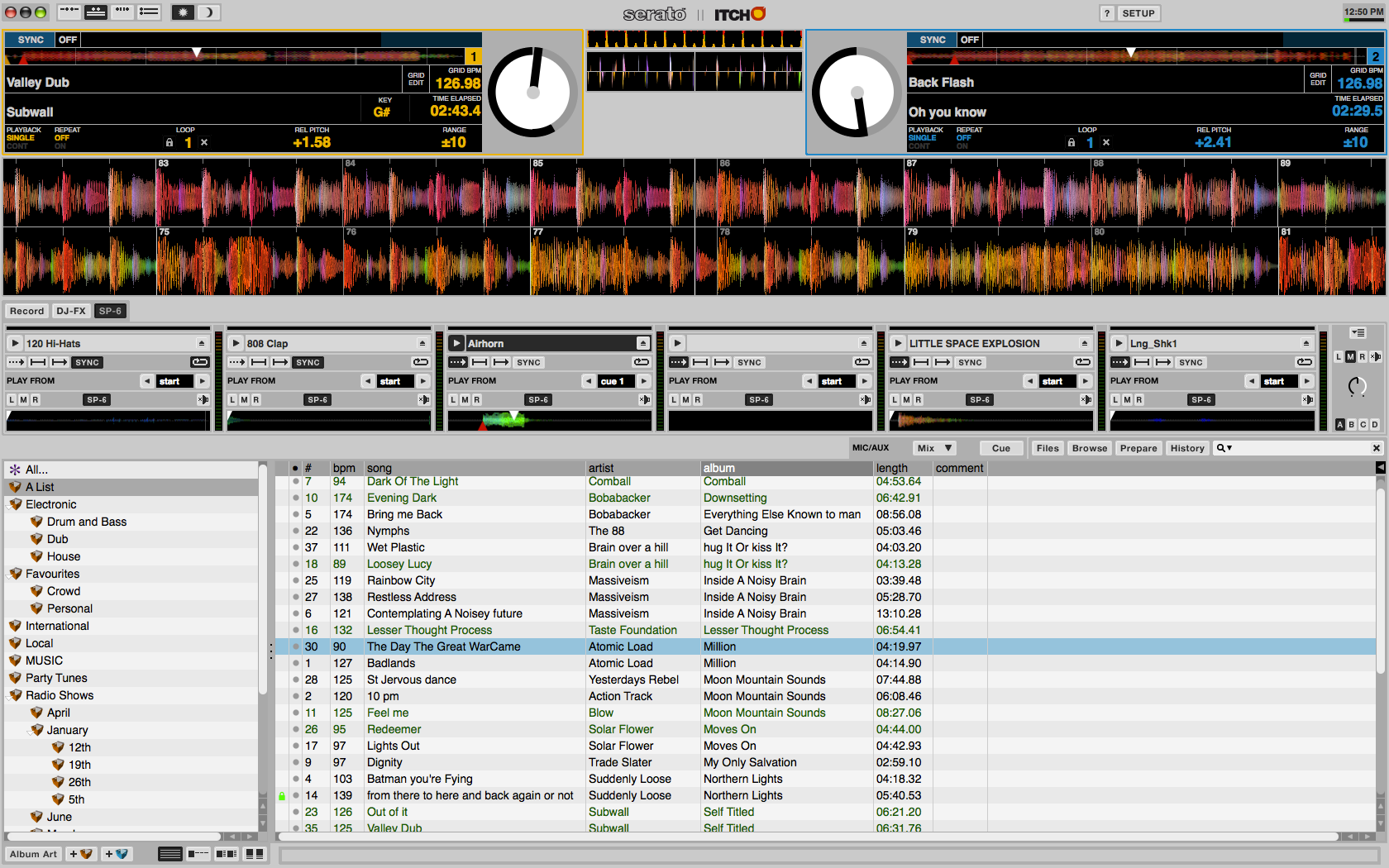This screenshot has height=868, width=1389.
Task: Open the Files panel
Action: 1048,448
